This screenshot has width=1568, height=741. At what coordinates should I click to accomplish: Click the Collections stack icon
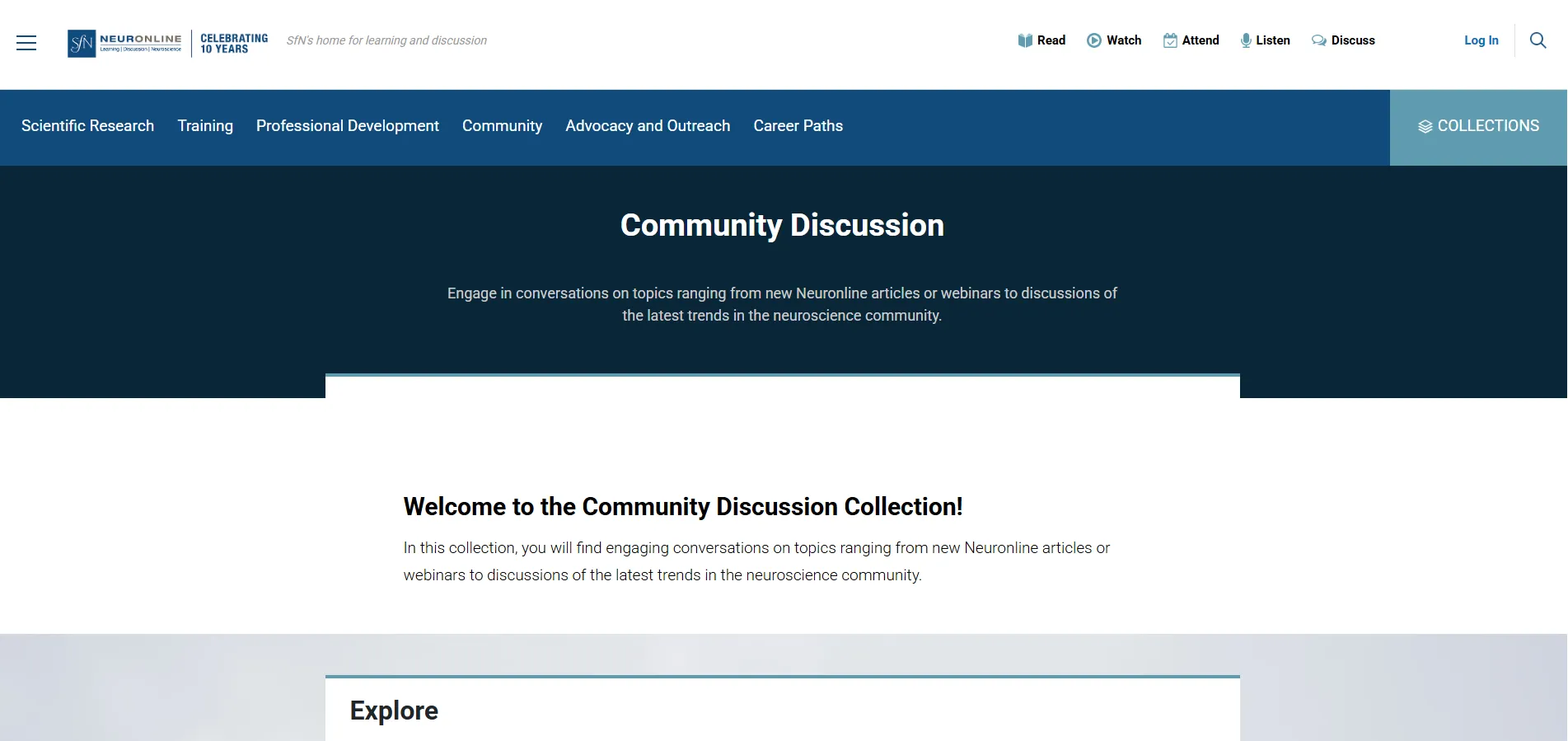point(1425,126)
